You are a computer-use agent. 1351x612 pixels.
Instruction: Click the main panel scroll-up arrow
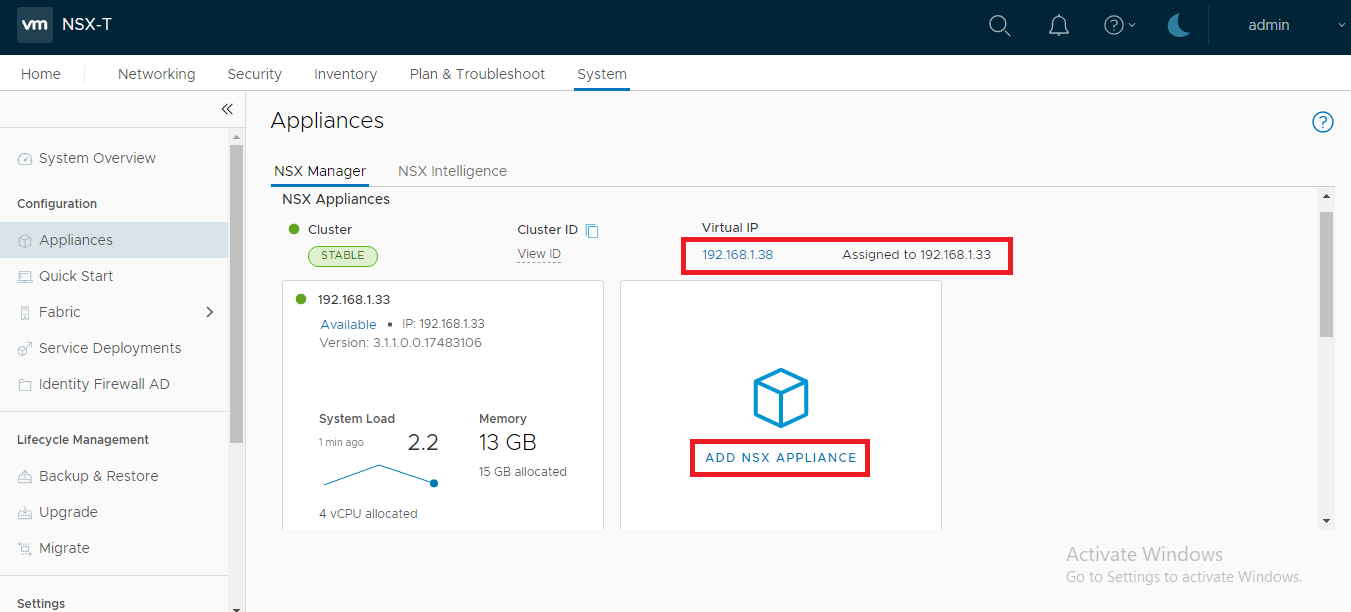pyautogui.click(x=1326, y=196)
